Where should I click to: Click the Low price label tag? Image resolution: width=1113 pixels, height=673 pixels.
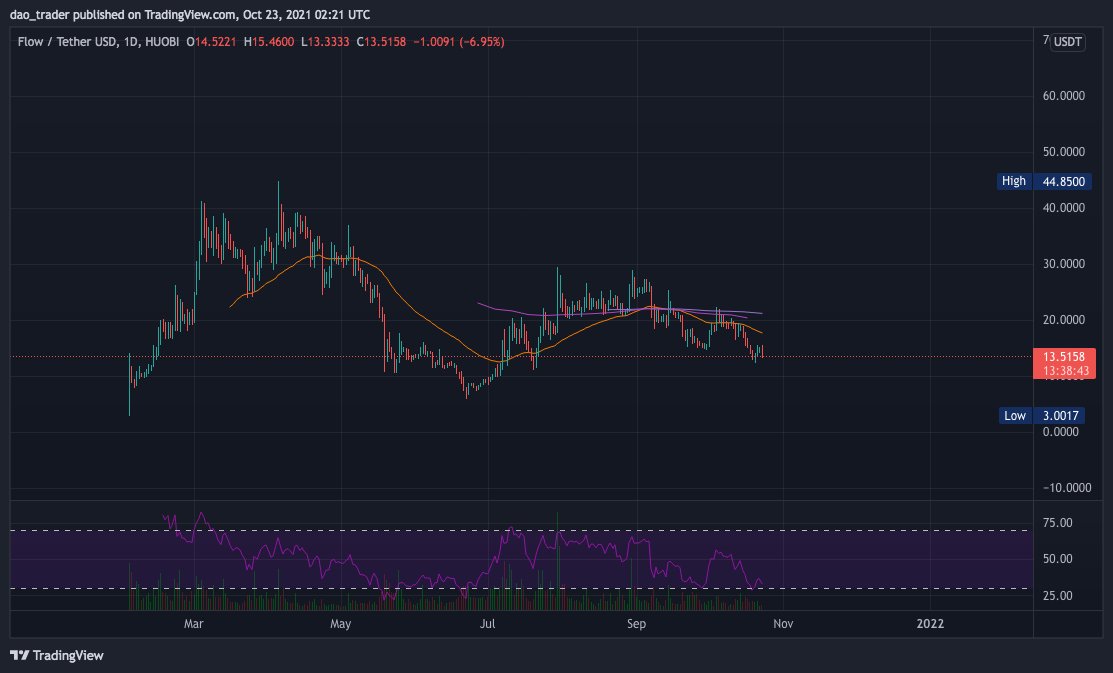click(1014, 415)
